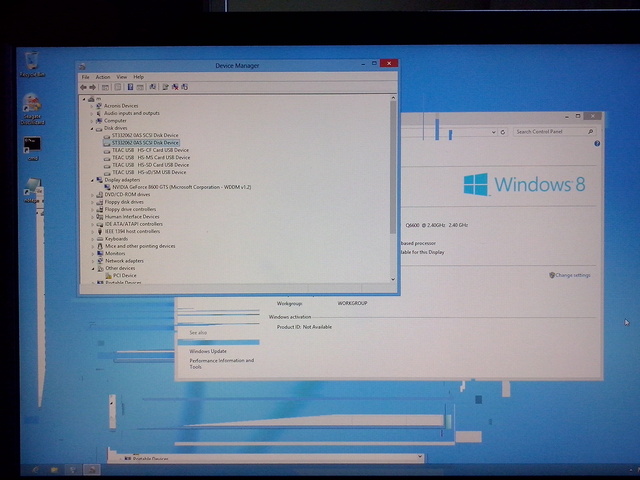Expand the Network adapters category
This screenshot has width=640, height=480.
point(93,260)
